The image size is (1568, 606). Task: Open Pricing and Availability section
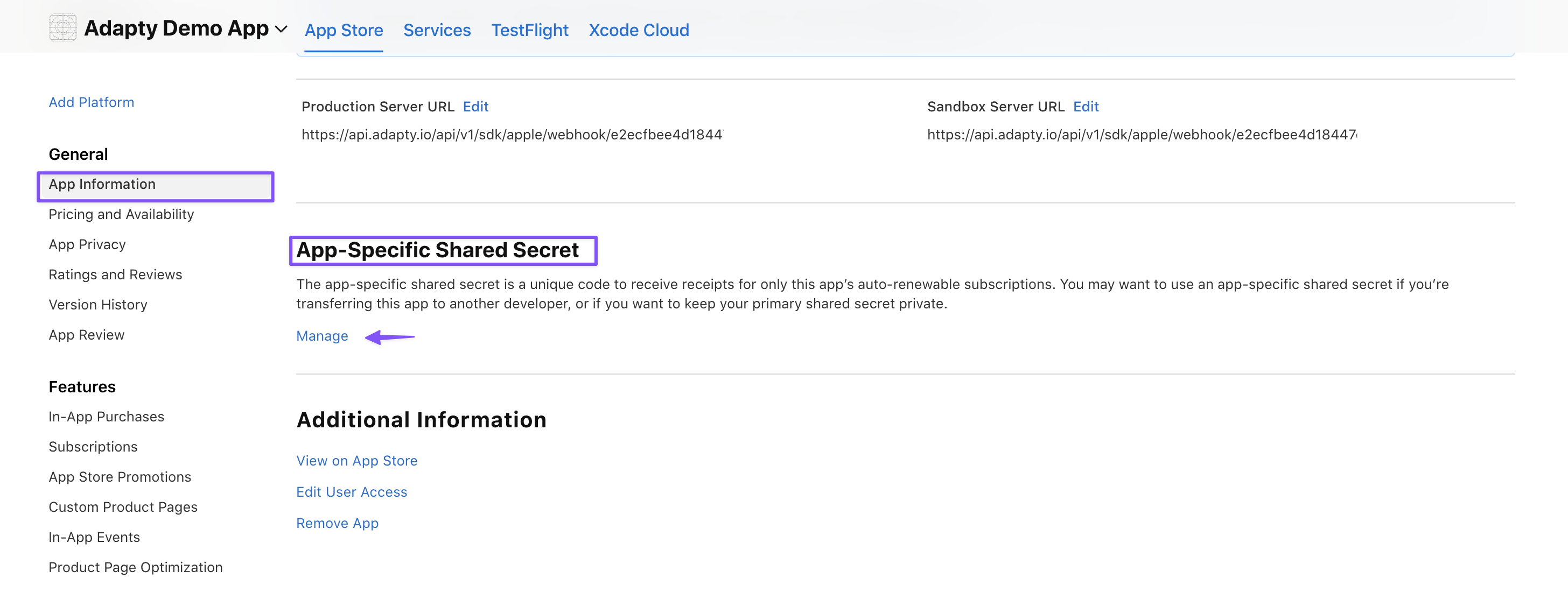pyautogui.click(x=121, y=214)
